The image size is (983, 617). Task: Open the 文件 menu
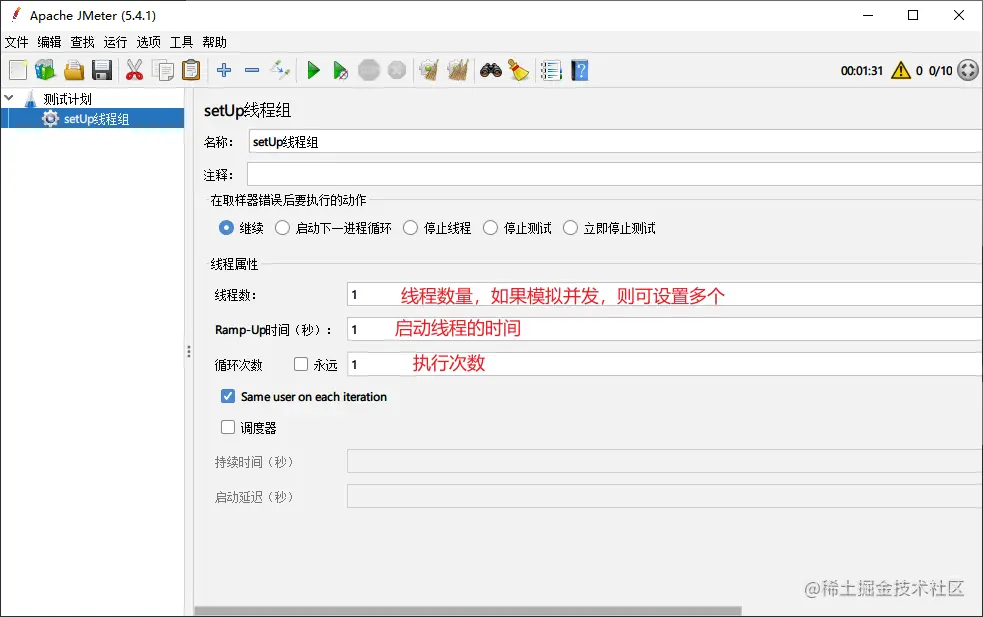click(x=16, y=42)
